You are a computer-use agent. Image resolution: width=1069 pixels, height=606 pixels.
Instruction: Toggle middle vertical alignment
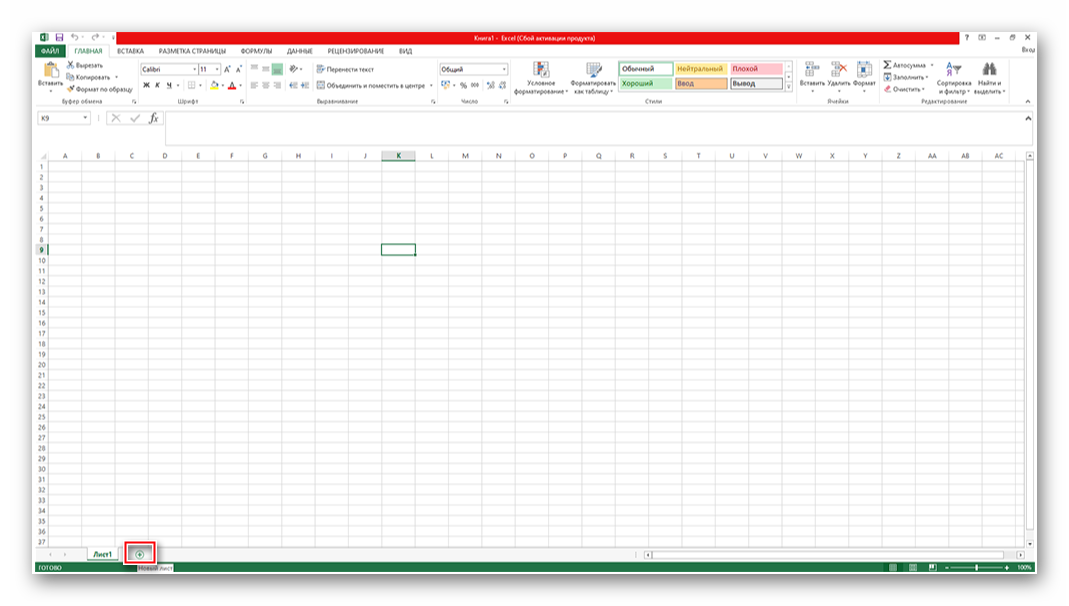[266, 70]
